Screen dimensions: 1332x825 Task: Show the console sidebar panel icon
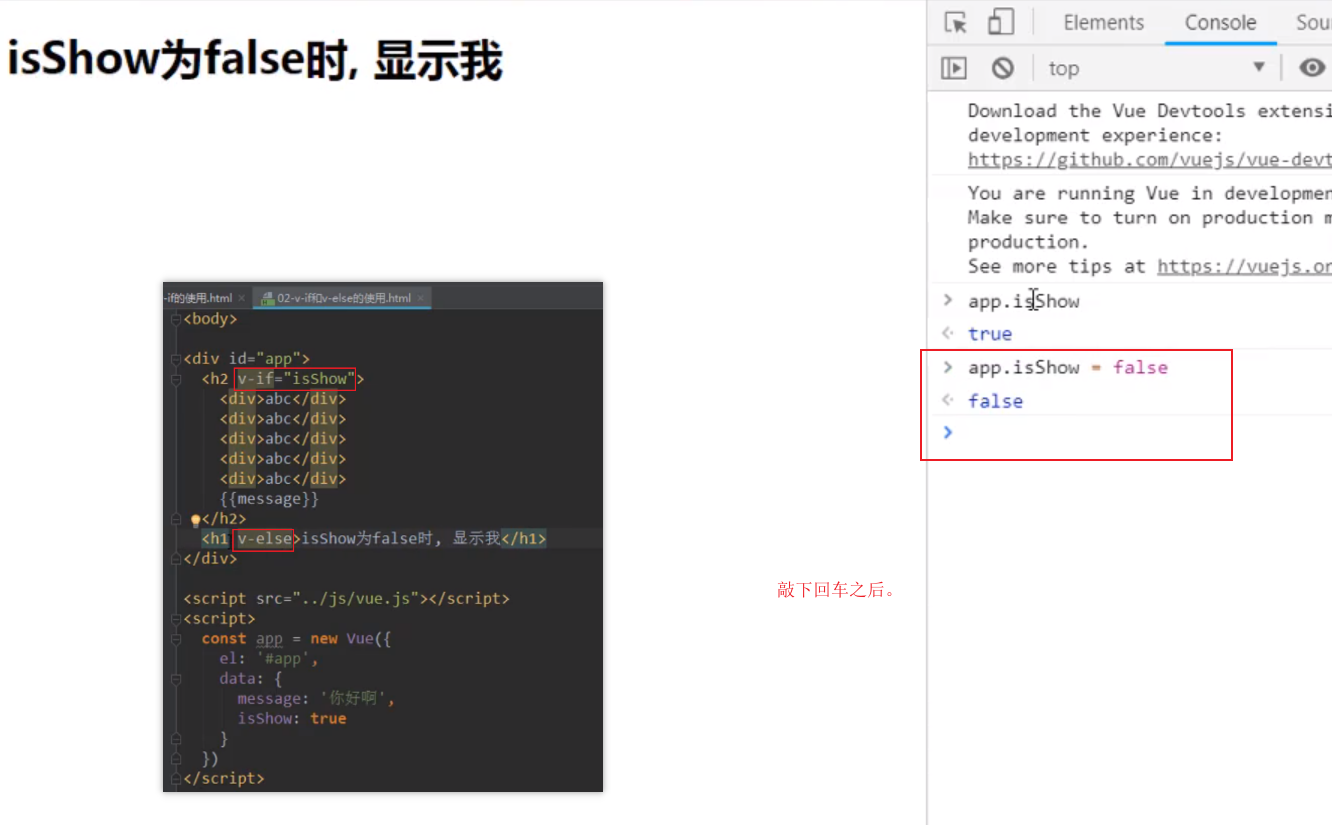(955, 68)
